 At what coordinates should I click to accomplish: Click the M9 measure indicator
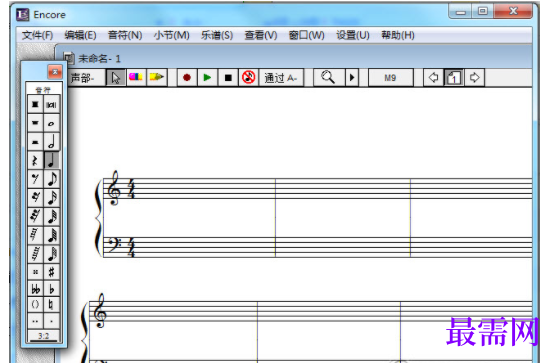click(390, 78)
